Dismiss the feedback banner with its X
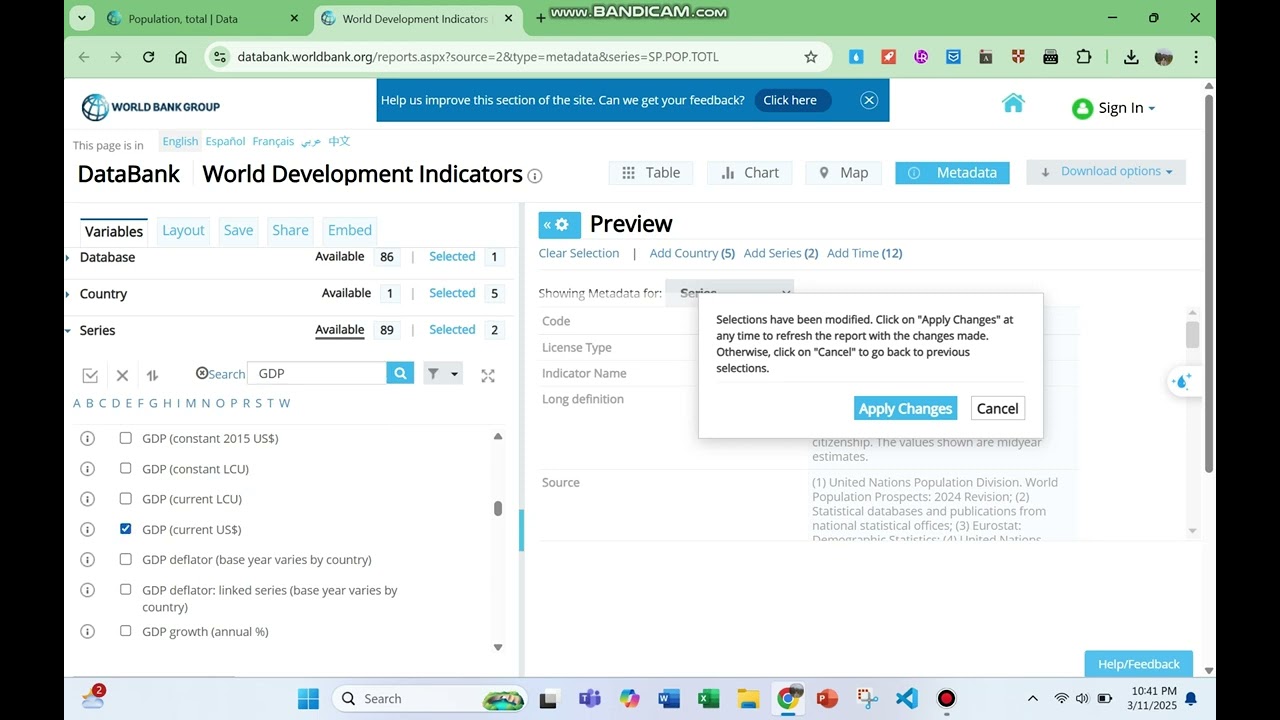This screenshot has width=1280, height=720. tap(869, 100)
